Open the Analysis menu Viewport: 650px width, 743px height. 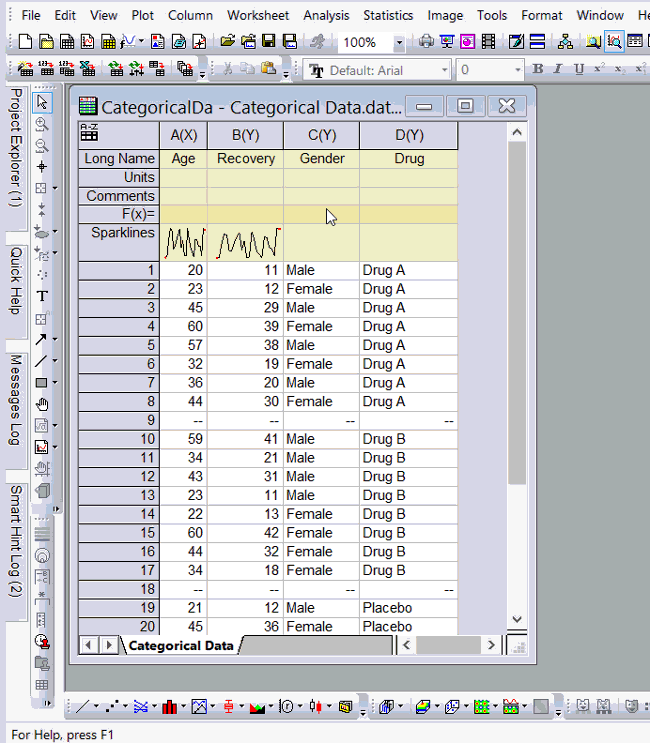coord(326,15)
